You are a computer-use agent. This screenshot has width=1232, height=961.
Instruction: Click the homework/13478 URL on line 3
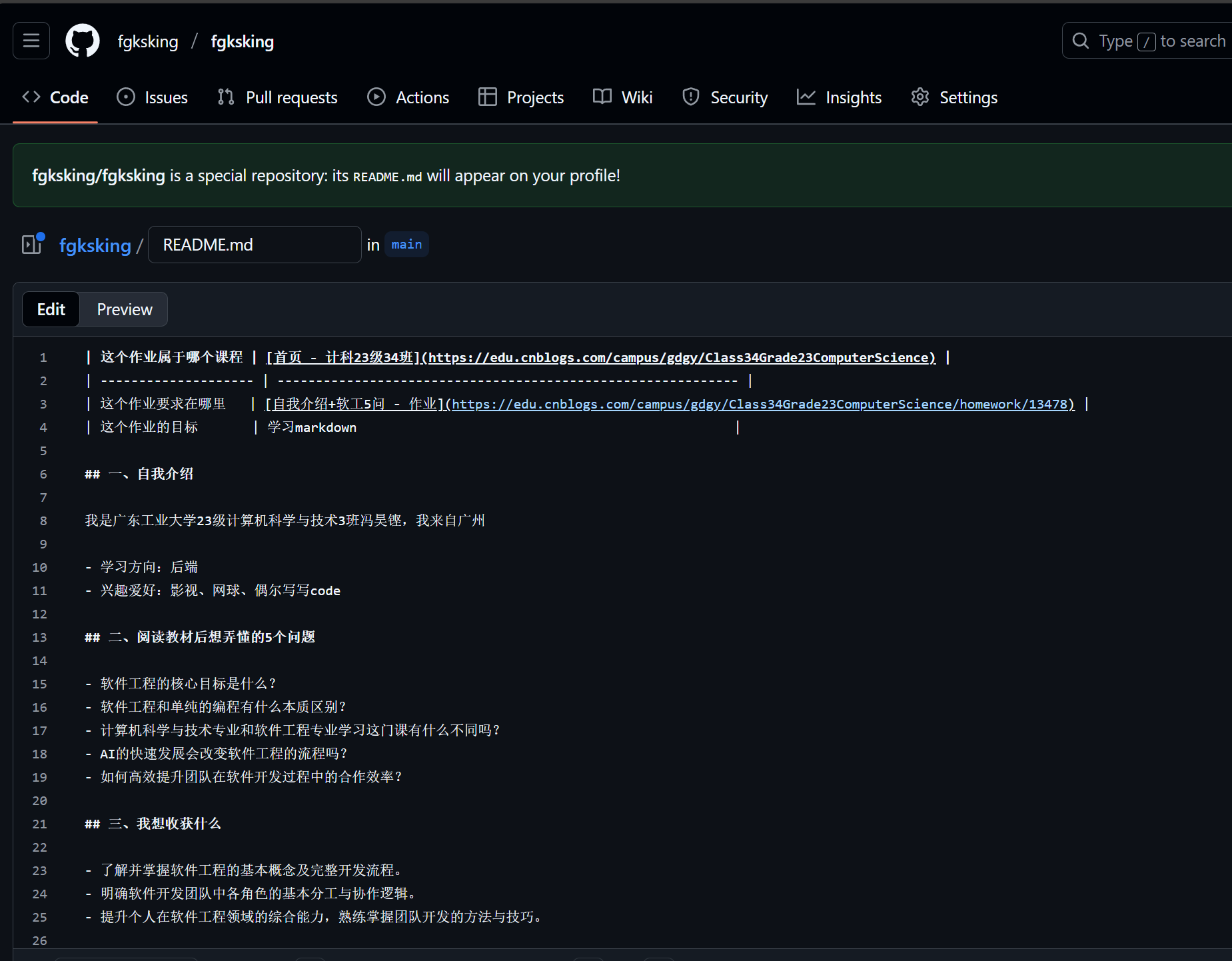[x=760, y=404]
